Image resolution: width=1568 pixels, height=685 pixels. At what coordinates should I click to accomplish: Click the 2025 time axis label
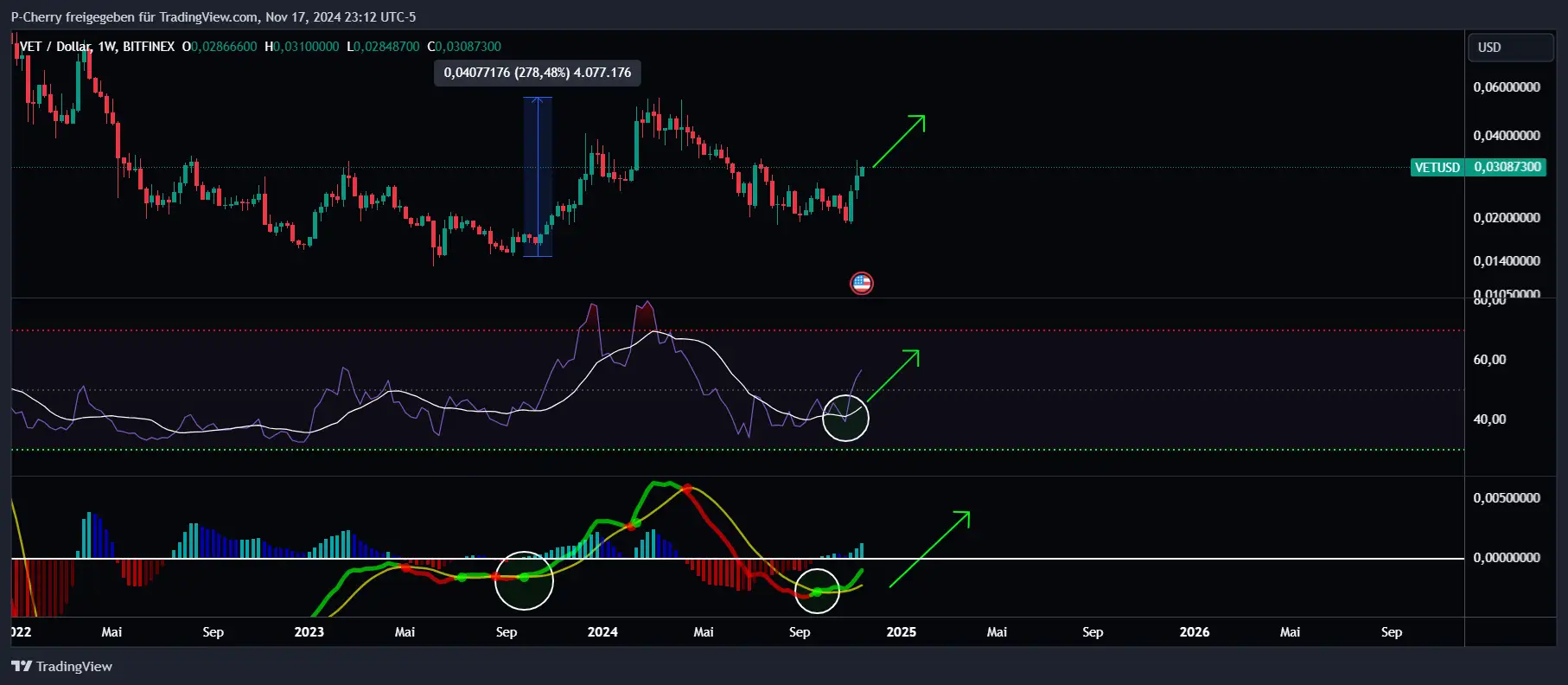(902, 632)
